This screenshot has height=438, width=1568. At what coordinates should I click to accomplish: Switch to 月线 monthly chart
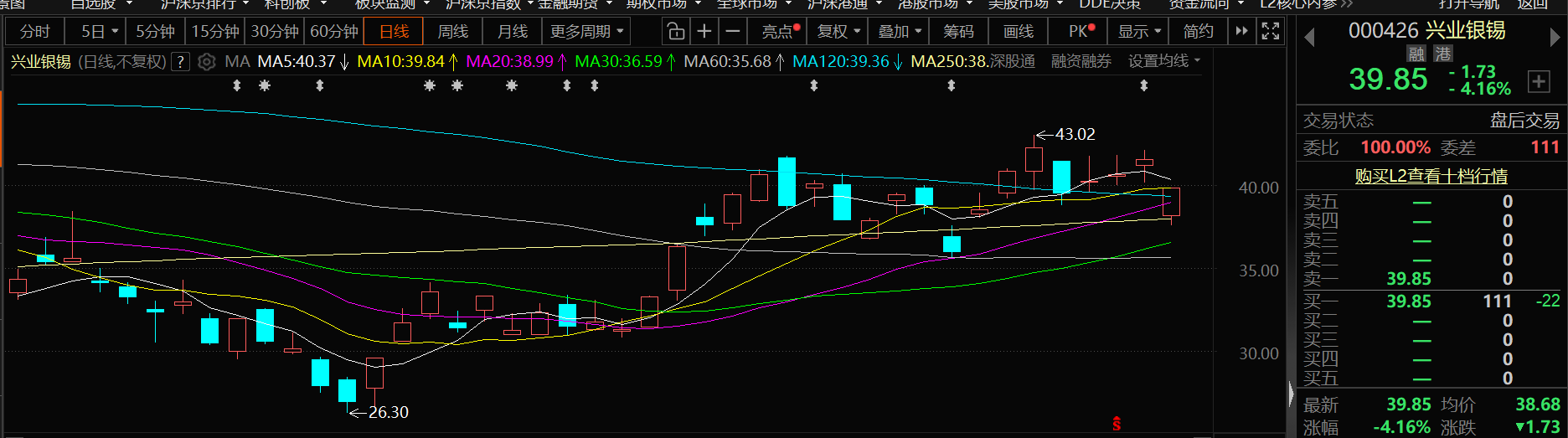coord(513,32)
